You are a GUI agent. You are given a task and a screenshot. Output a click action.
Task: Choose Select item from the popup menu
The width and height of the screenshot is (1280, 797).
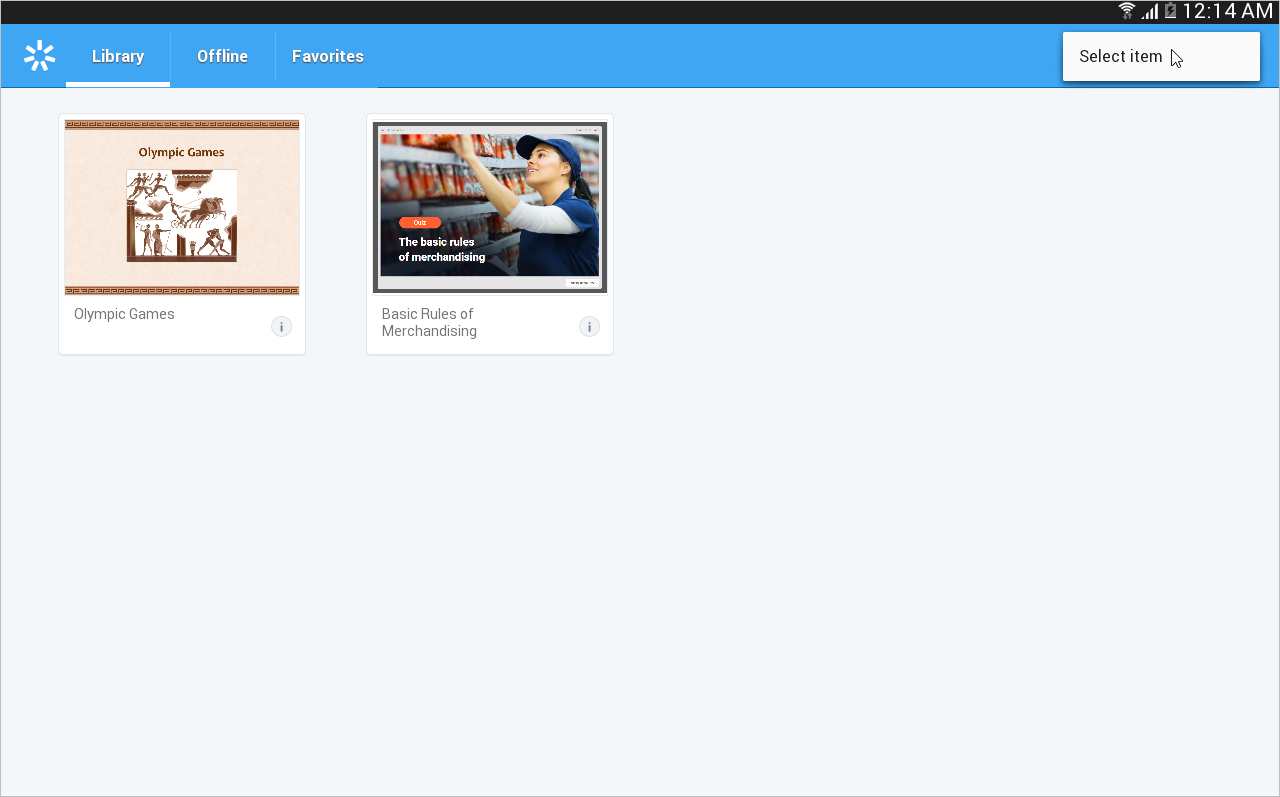[x=1121, y=56]
